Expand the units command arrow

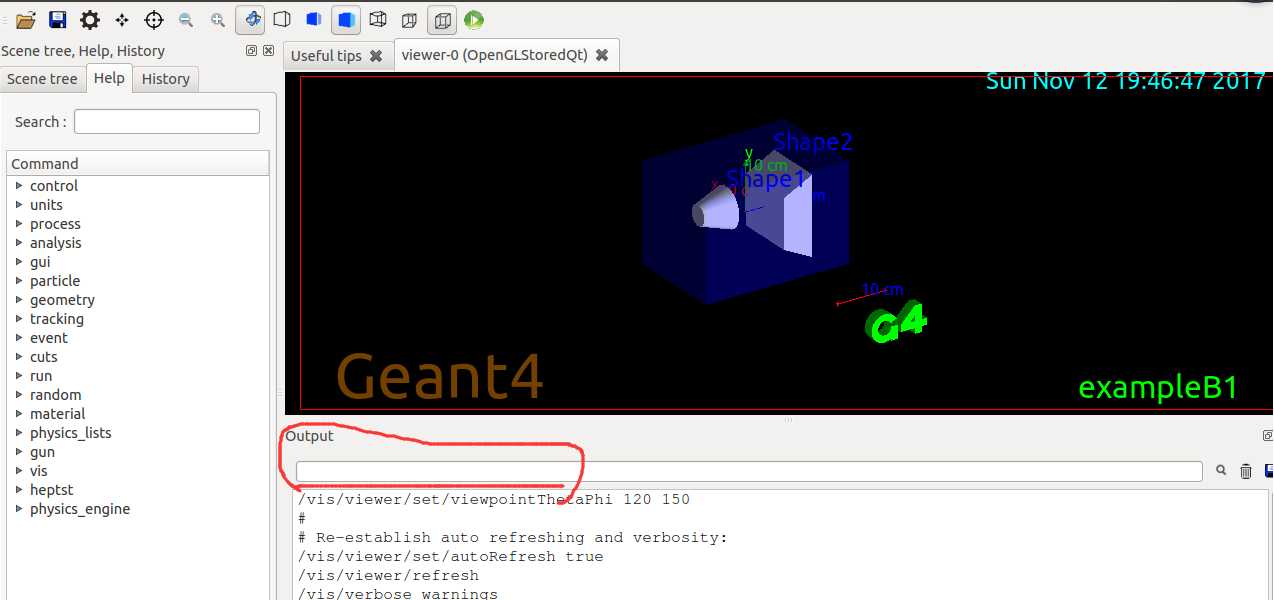coord(19,205)
